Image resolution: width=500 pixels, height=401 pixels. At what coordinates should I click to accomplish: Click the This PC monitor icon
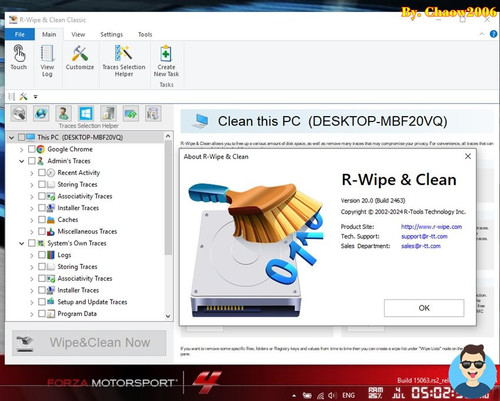[30, 137]
